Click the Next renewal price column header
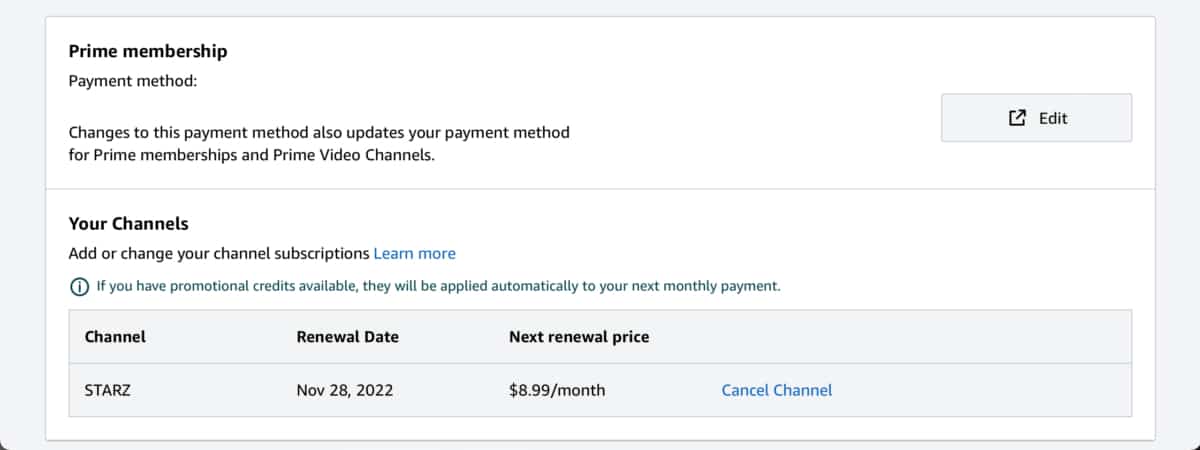Viewport: 1200px width, 450px height. point(579,337)
